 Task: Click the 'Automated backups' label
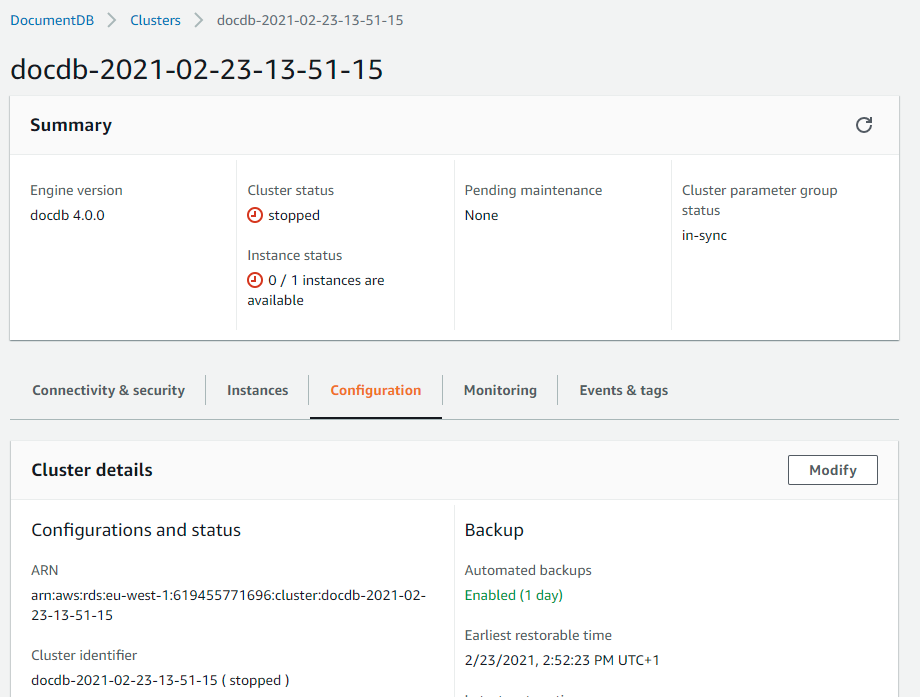[x=528, y=570]
